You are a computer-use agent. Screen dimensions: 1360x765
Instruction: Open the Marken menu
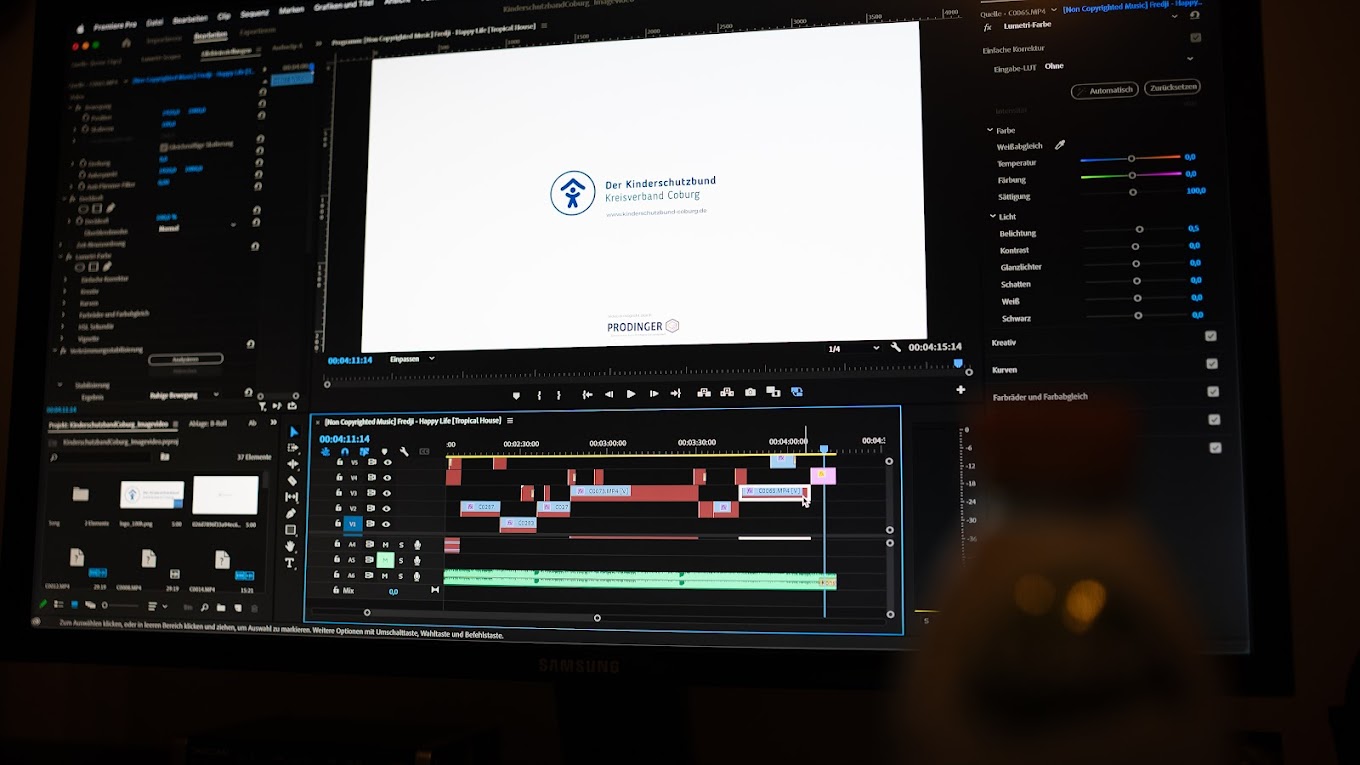pos(291,11)
